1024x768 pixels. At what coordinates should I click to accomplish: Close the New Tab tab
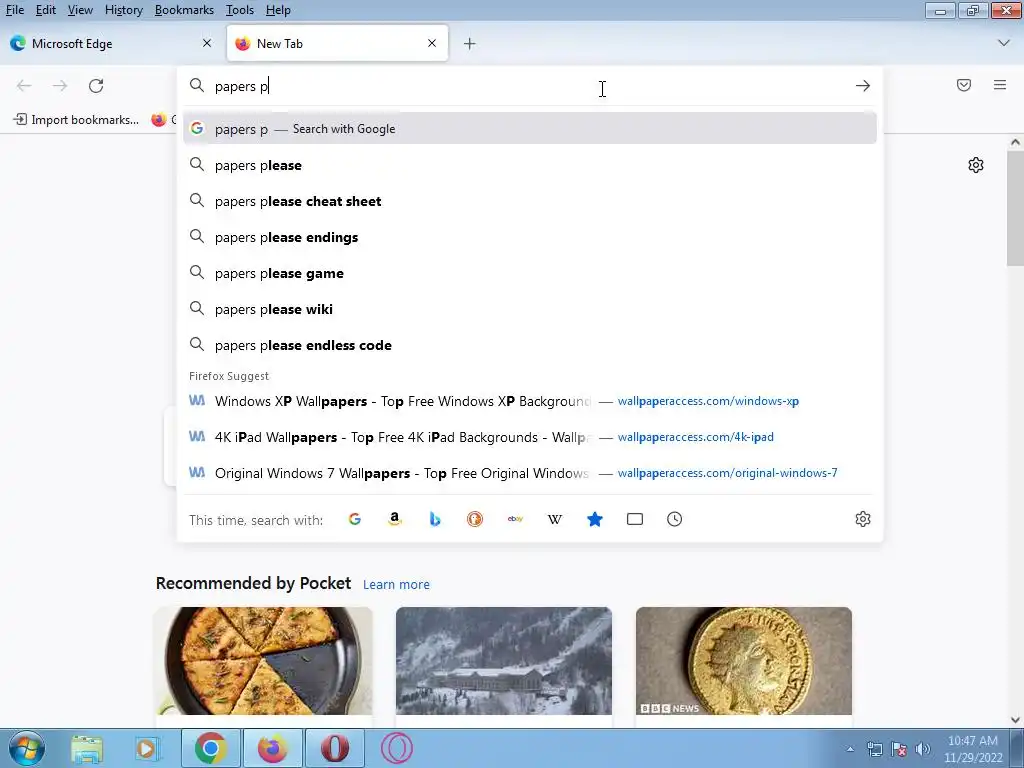432,43
